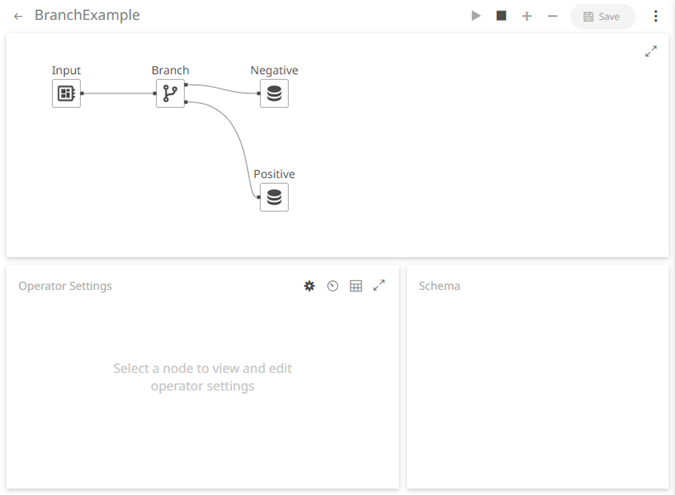Select the Positive output node
Screen dimensions: 675x495
274,197
